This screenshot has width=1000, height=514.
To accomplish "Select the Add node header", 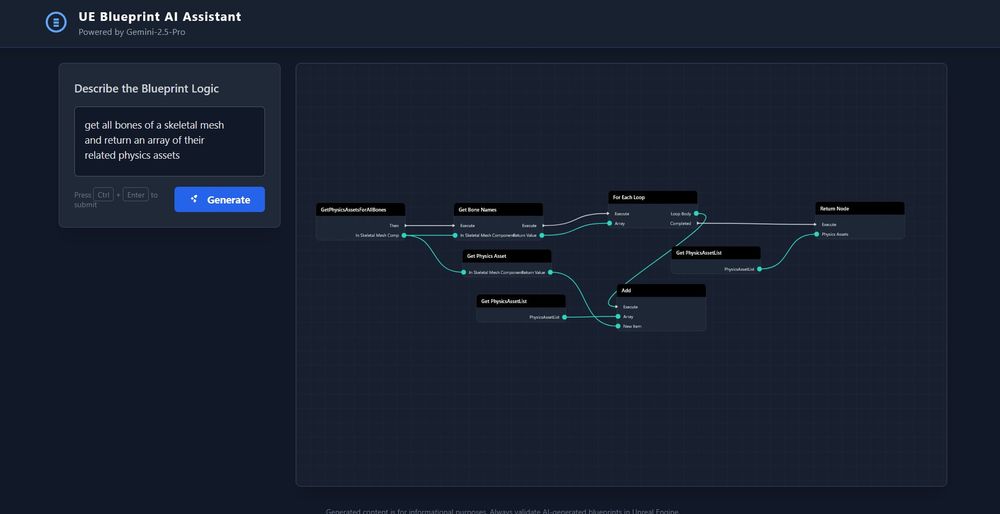I will pos(661,291).
